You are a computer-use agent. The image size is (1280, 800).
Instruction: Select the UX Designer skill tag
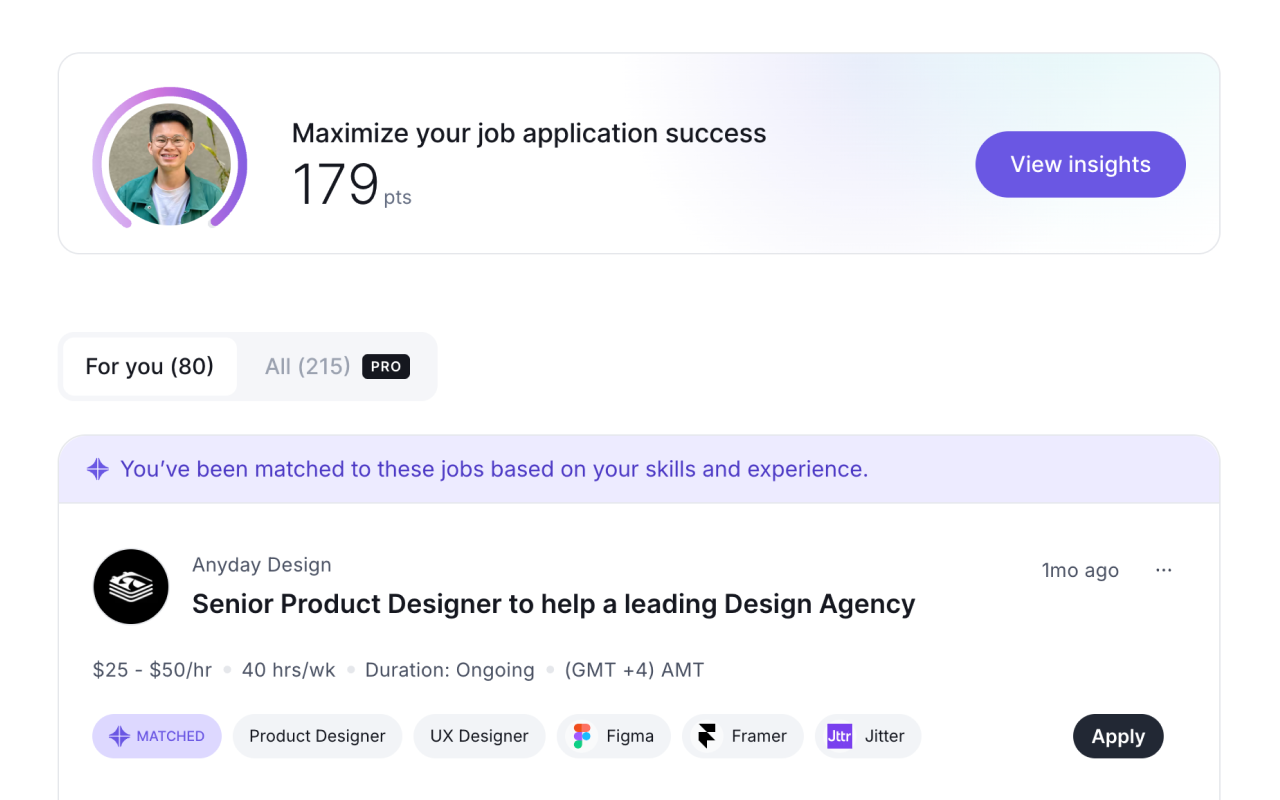(479, 736)
